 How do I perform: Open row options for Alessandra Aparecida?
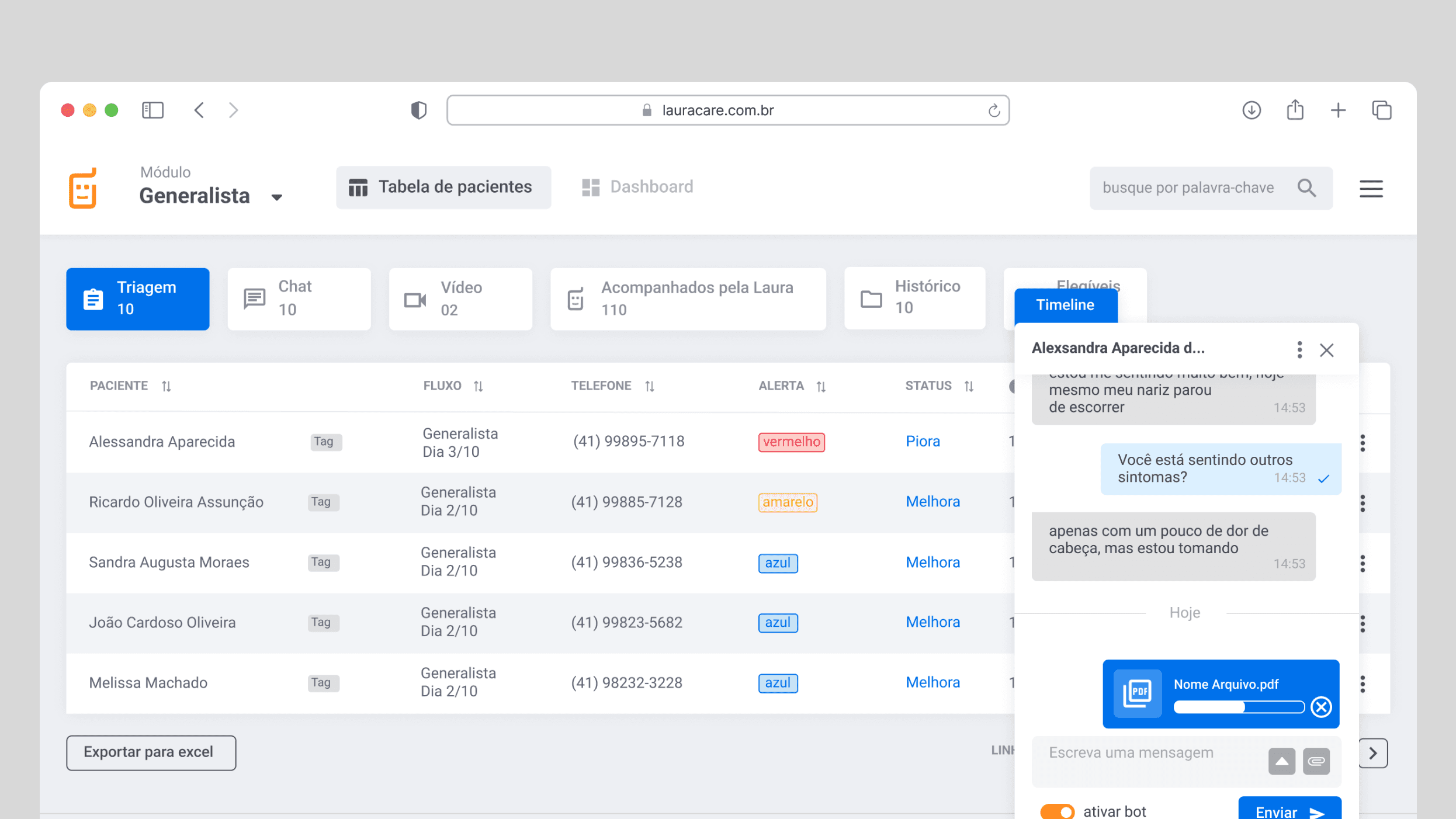[1362, 443]
